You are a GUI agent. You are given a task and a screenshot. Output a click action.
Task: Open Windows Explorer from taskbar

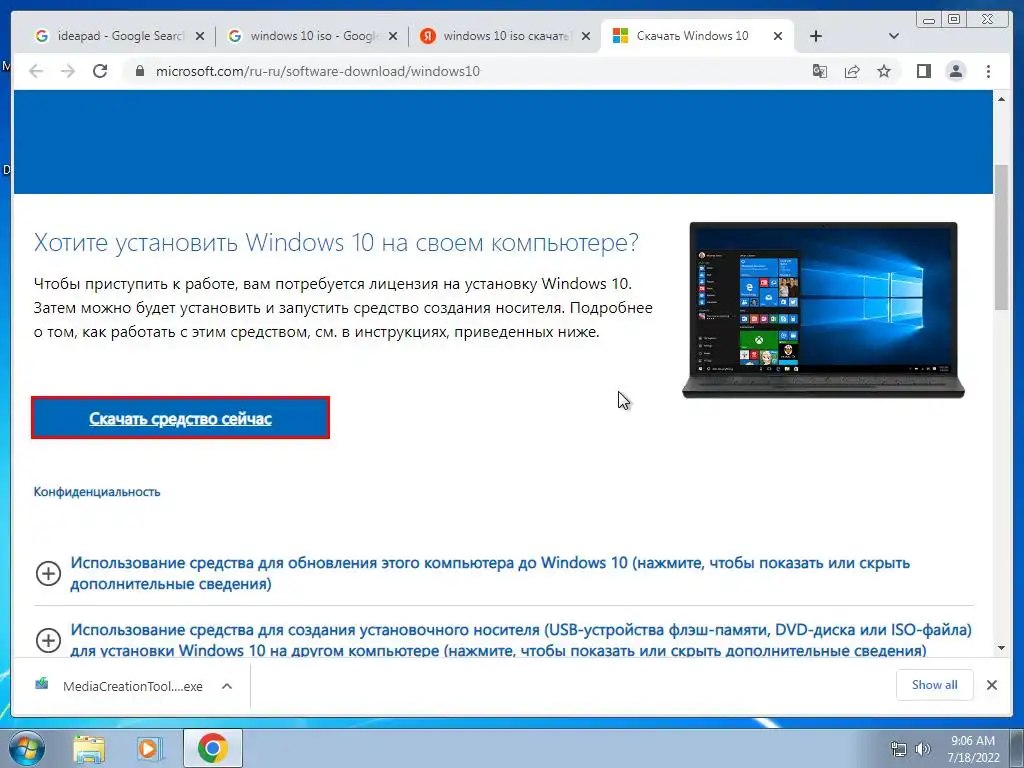click(89, 748)
